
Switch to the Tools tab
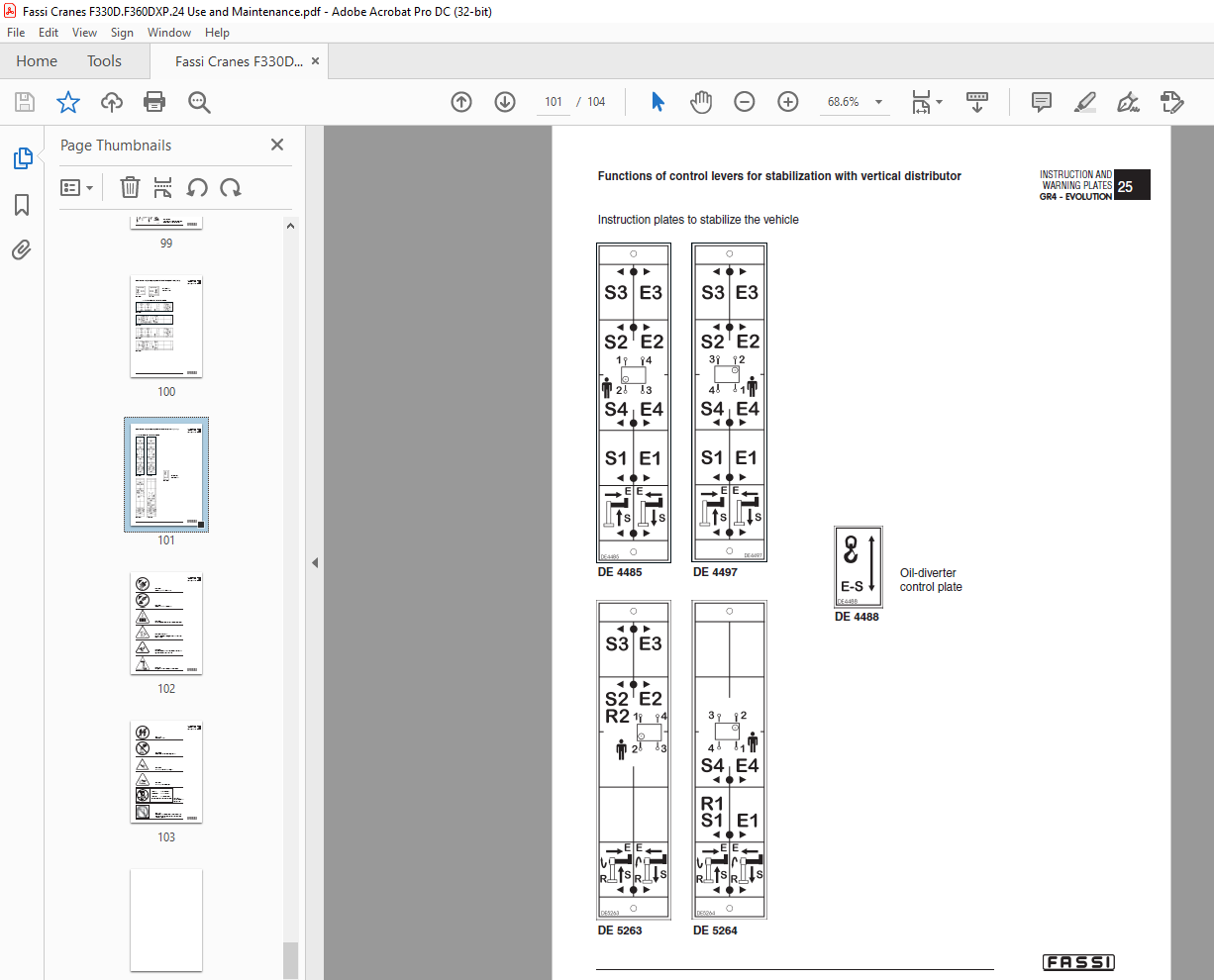tap(104, 61)
